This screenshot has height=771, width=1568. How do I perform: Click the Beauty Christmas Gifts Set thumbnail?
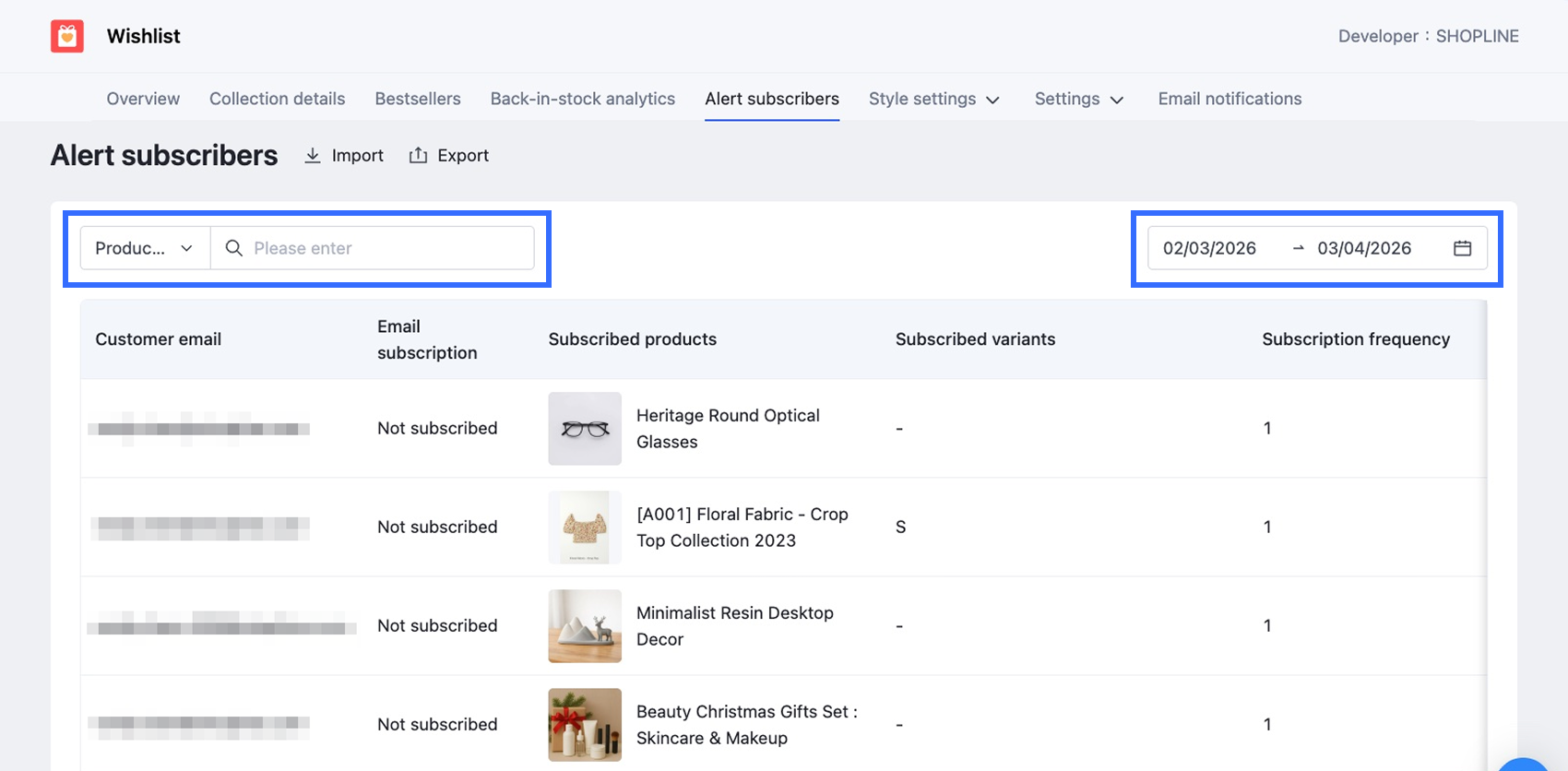coord(585,725)
